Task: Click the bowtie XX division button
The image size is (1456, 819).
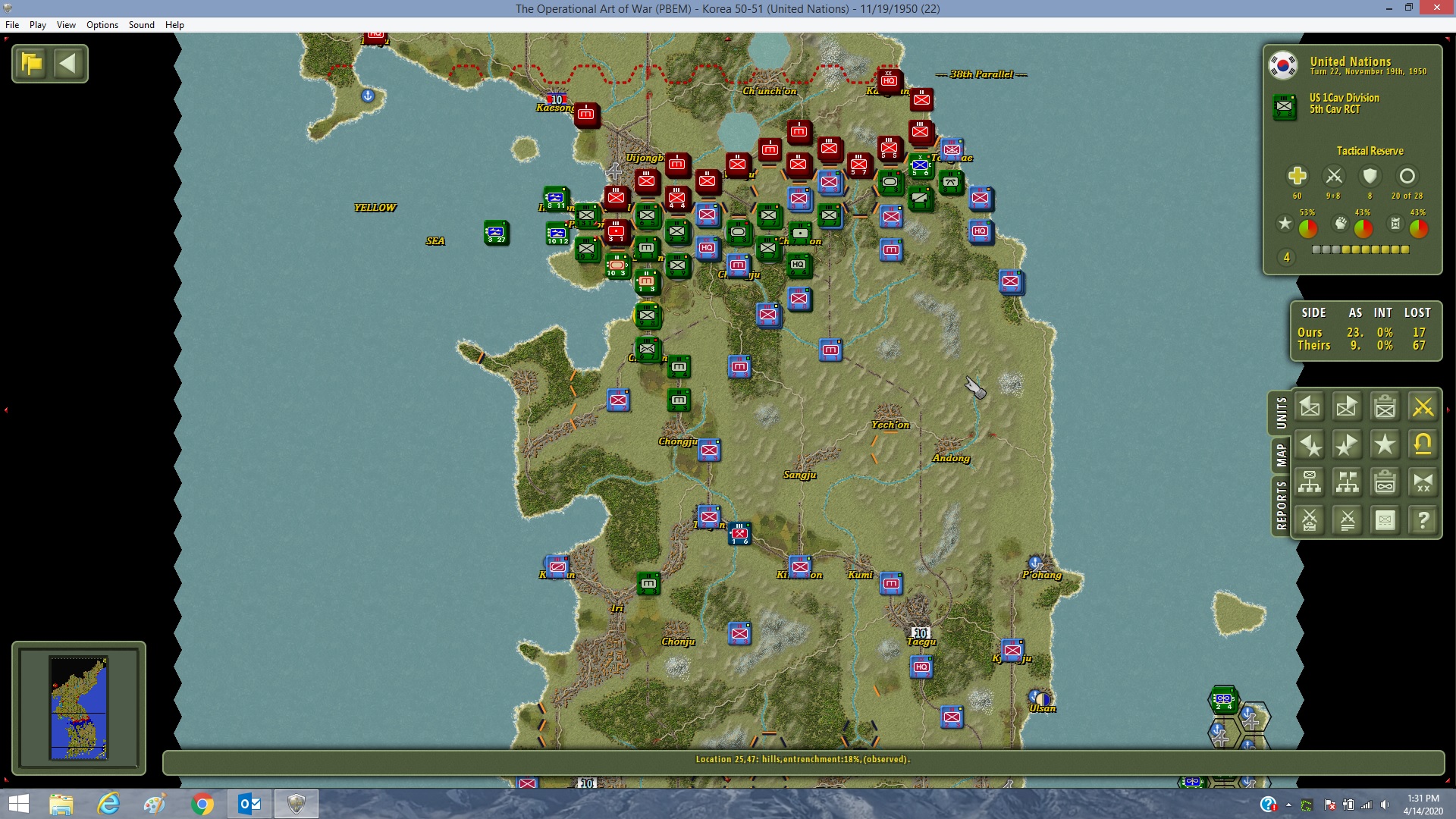Action: click(x=1423, y=482)
